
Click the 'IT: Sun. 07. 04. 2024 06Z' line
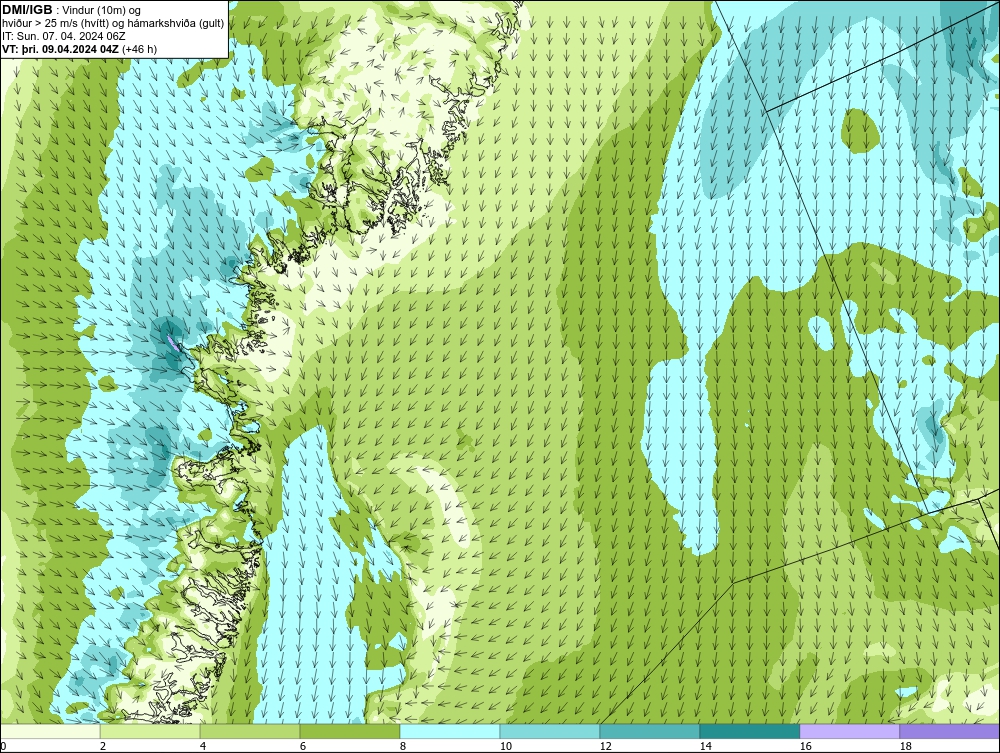coord(64,36)
